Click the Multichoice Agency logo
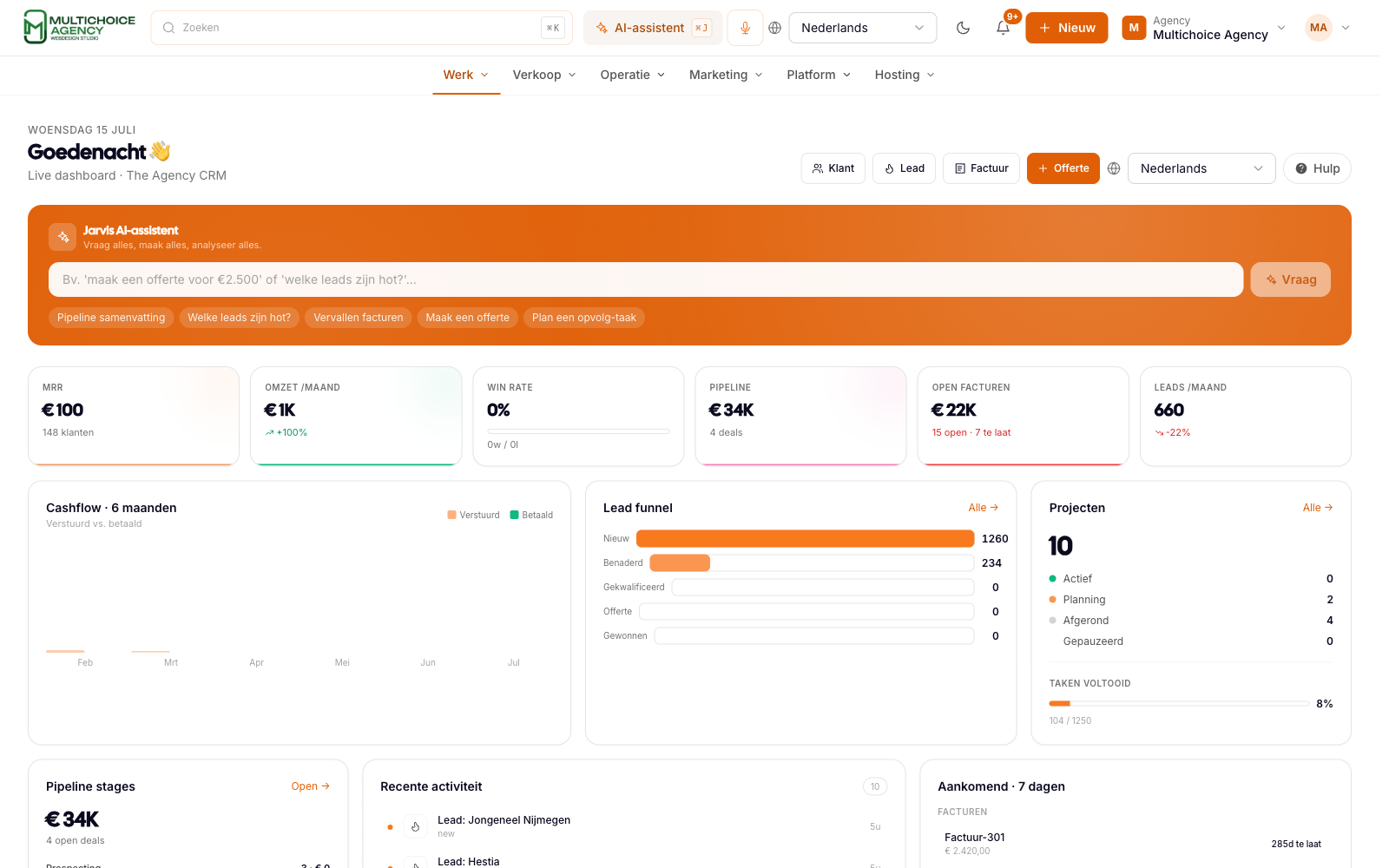 click(x=79, y=28)
